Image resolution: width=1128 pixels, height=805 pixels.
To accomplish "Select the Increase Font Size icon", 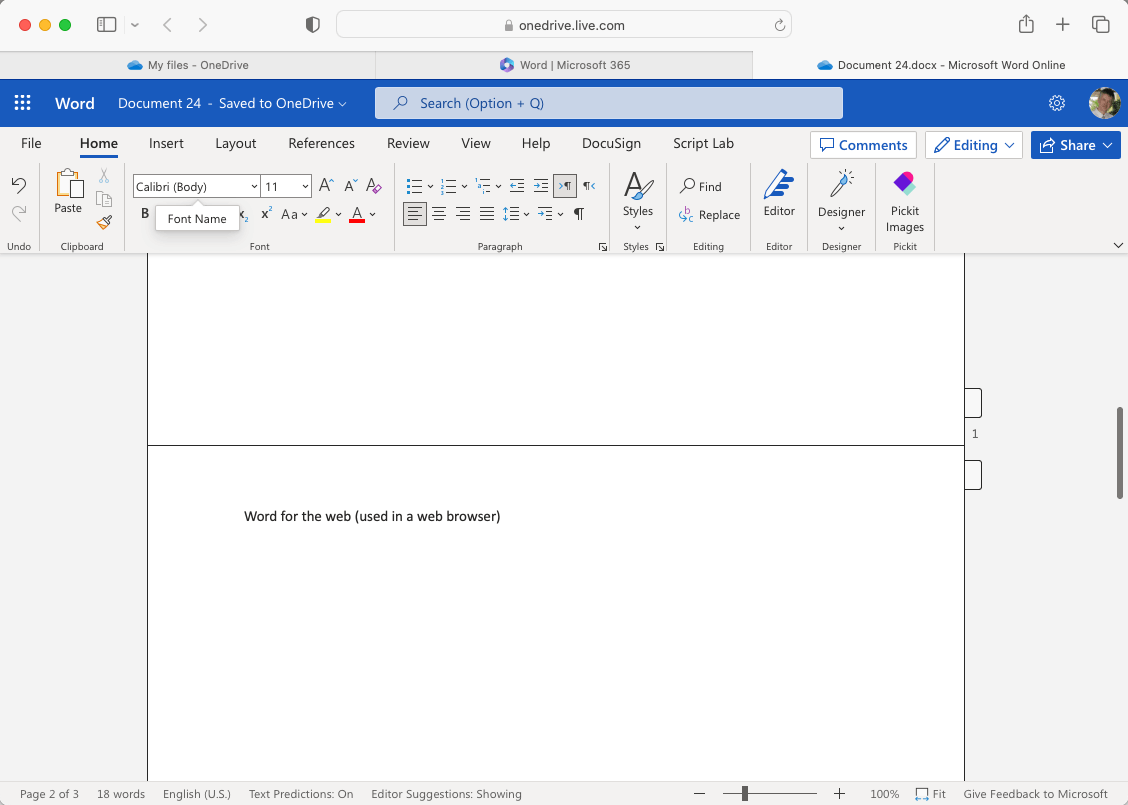I will [324, 185].
